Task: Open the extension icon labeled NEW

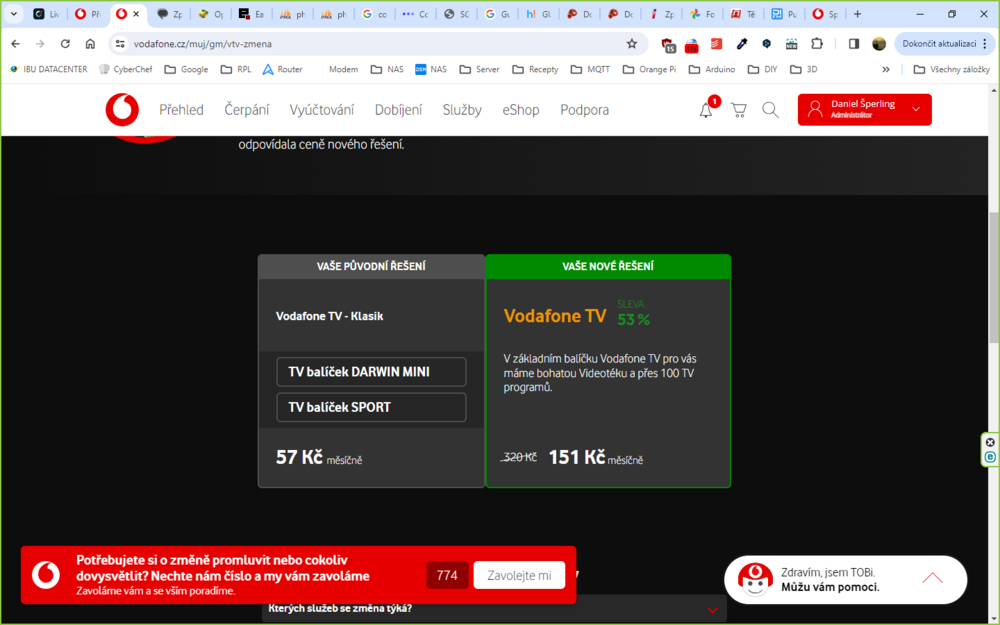Action: (x=791, y=43)
